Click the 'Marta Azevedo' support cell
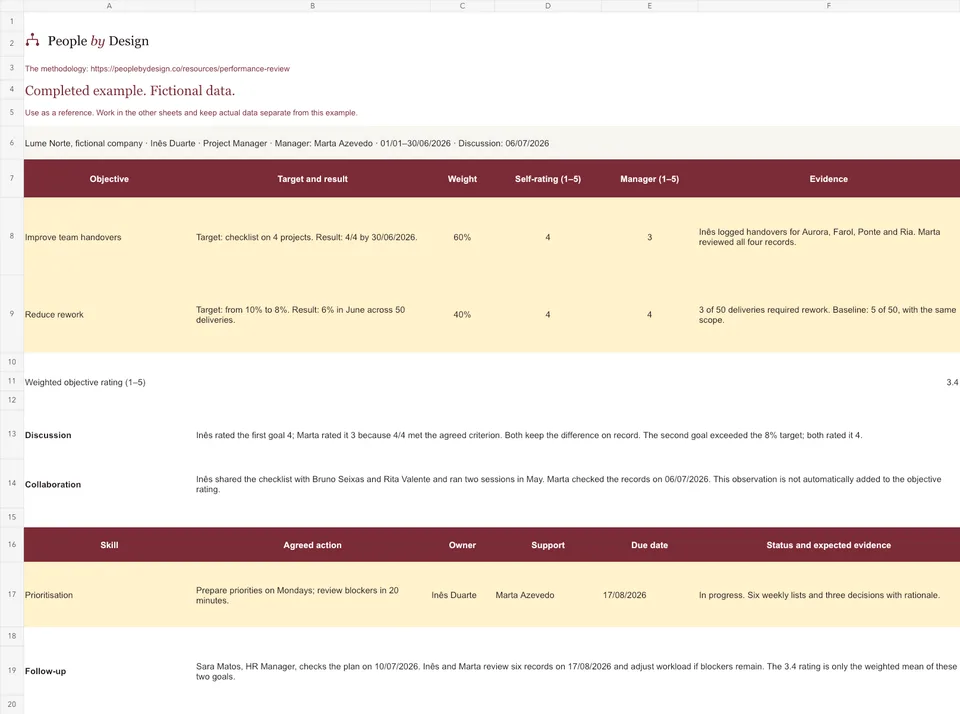The image size is (960, 714). [x=548, y=595]
